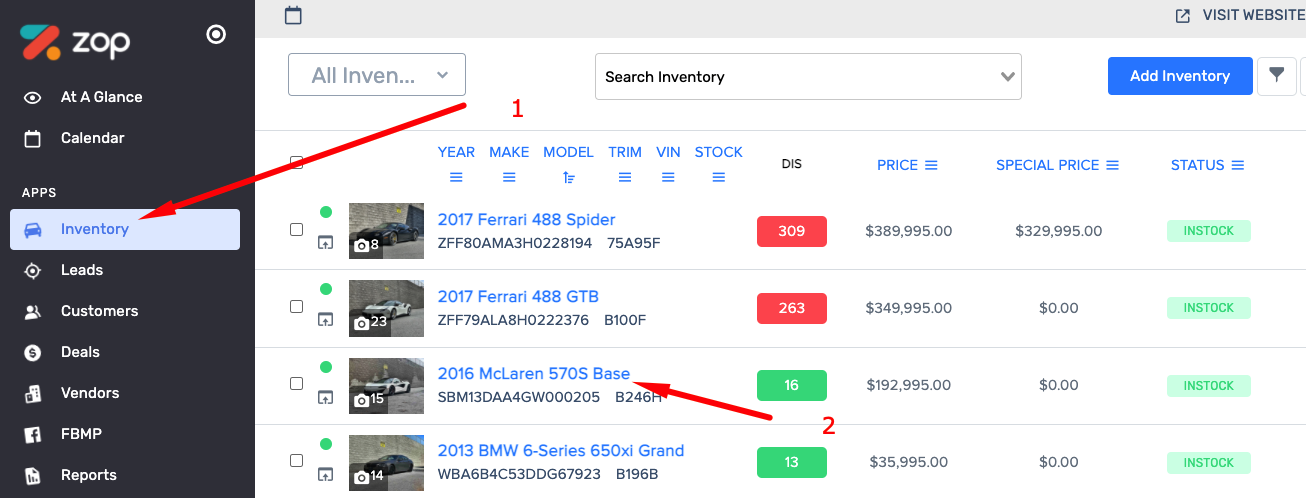Viewport: 1306px width, 498px height.
Task: Open the VISIT WEBSITE link
Action: (x=1253, y=15)
